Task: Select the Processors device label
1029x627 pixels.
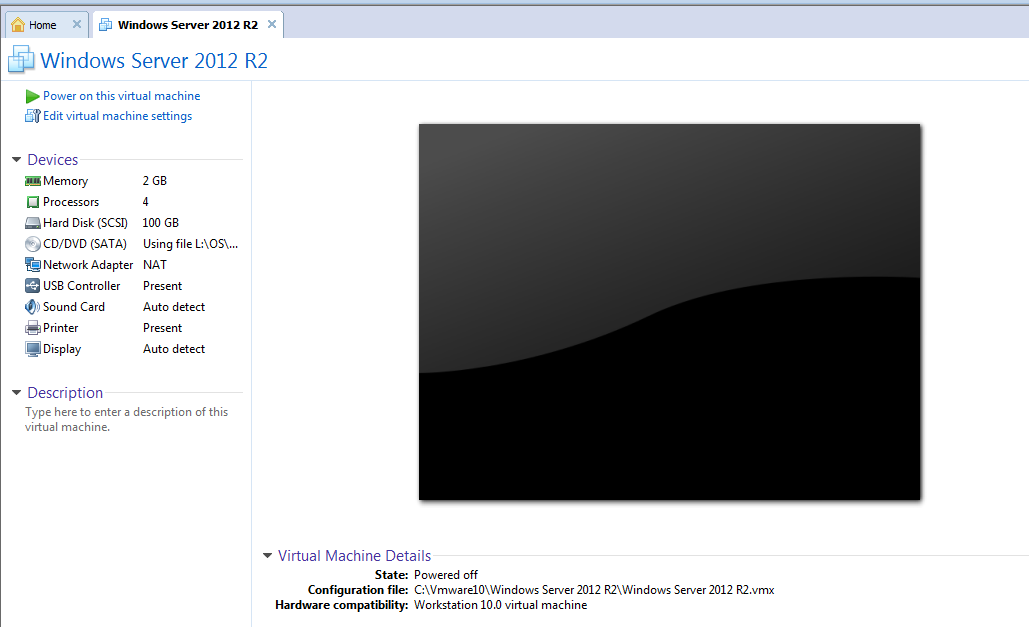Action: click(71, 202)
